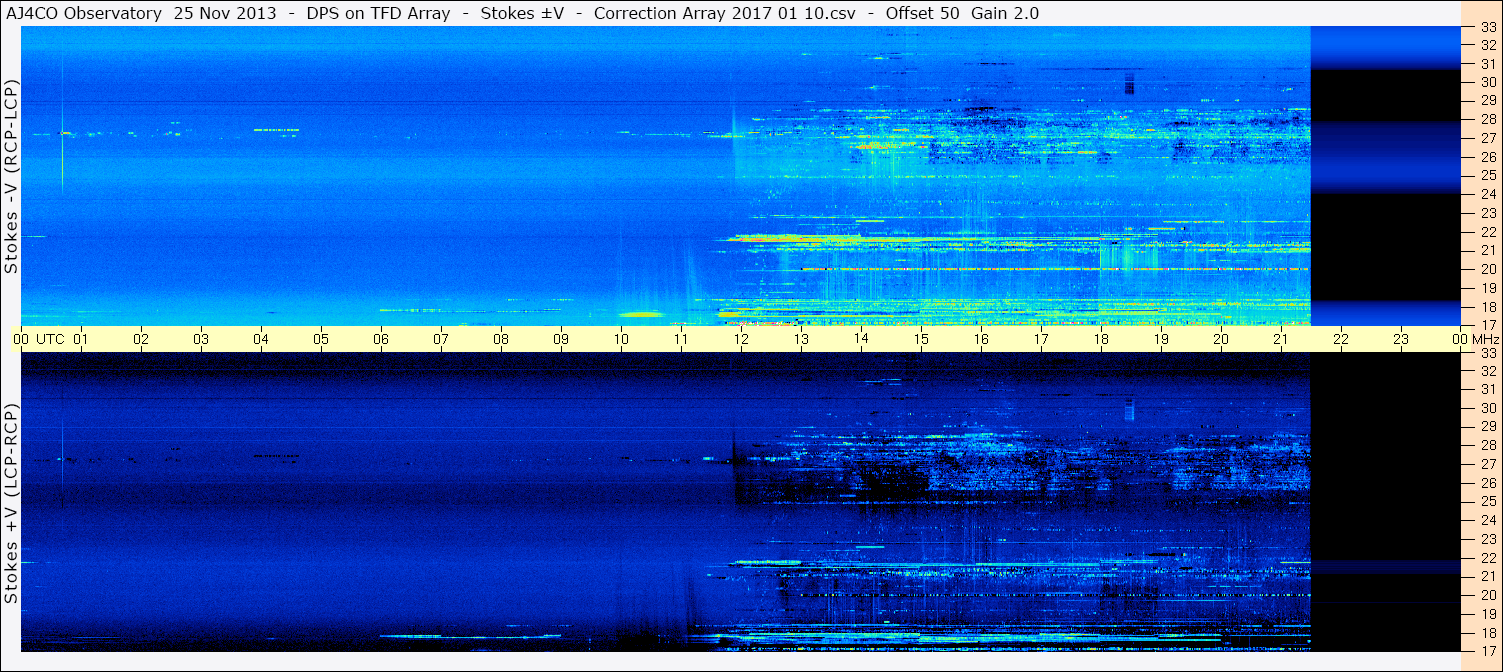Select the 17 hour tick on time axis

point(1041,339)
